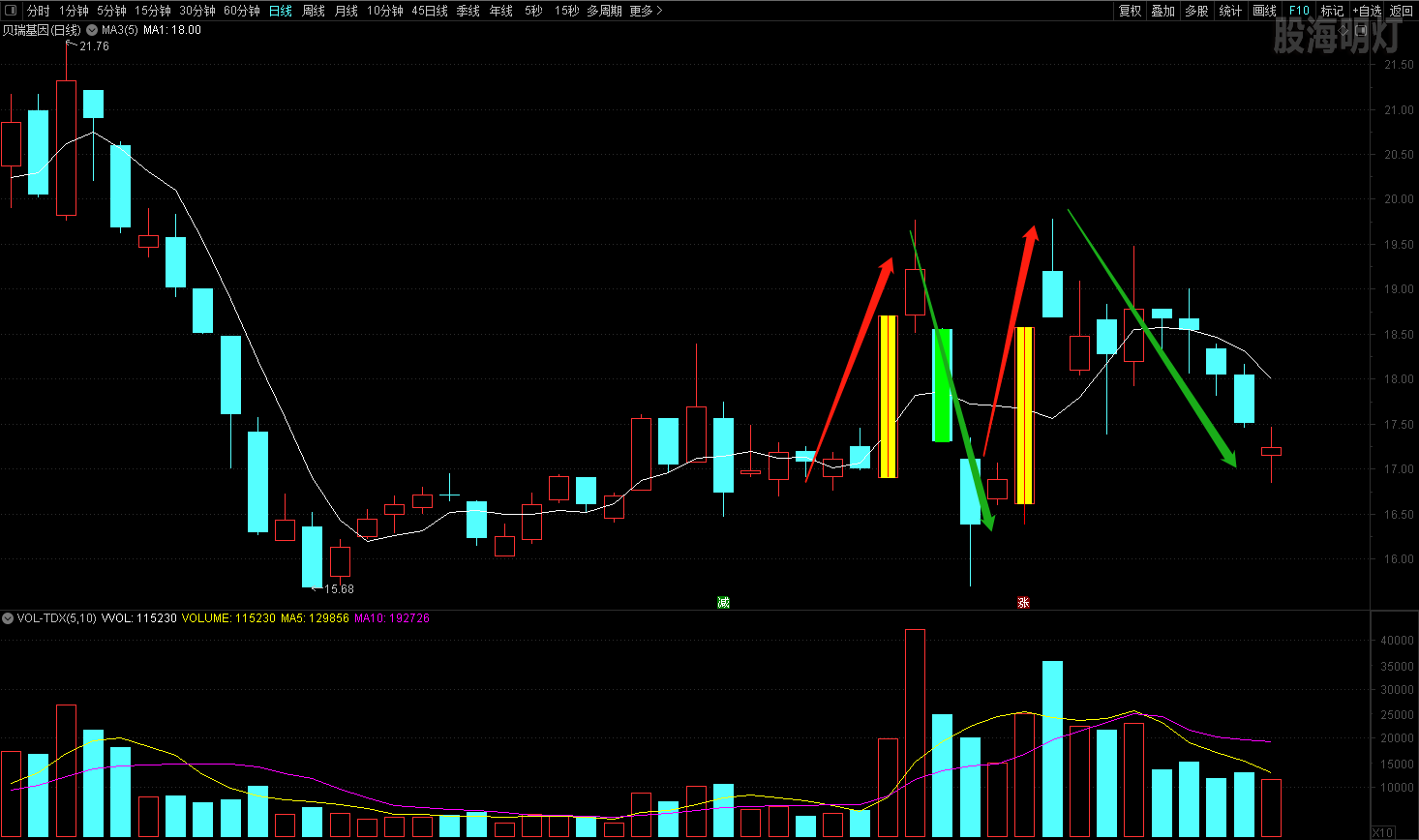This screenshot has height=840, width=1419.
Task: Click the 15.68 low price label
Action: (339, 588)
